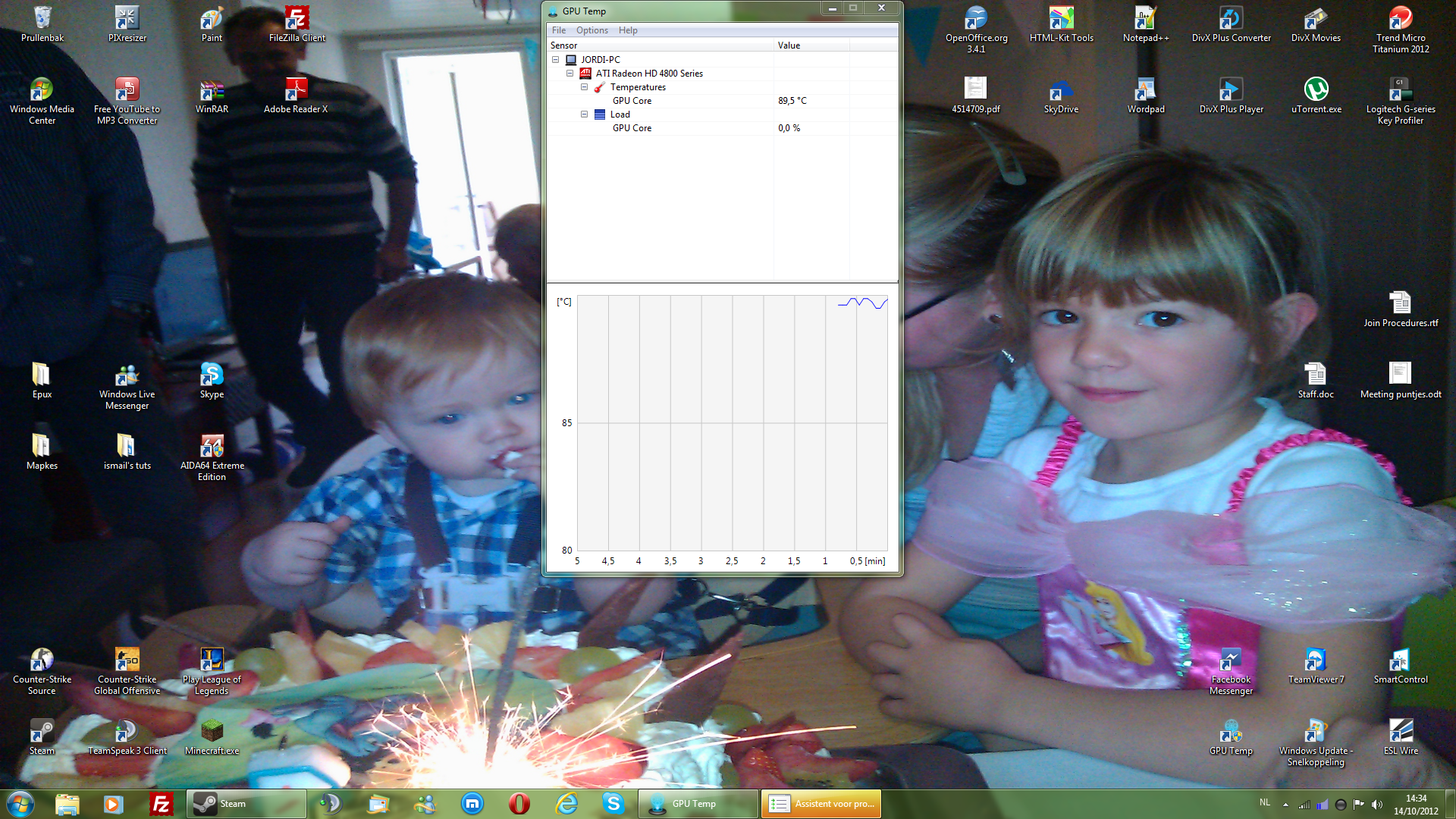Click the temperature graph area
This screenshot has width=1456, height=819.
tap(732, 423)
